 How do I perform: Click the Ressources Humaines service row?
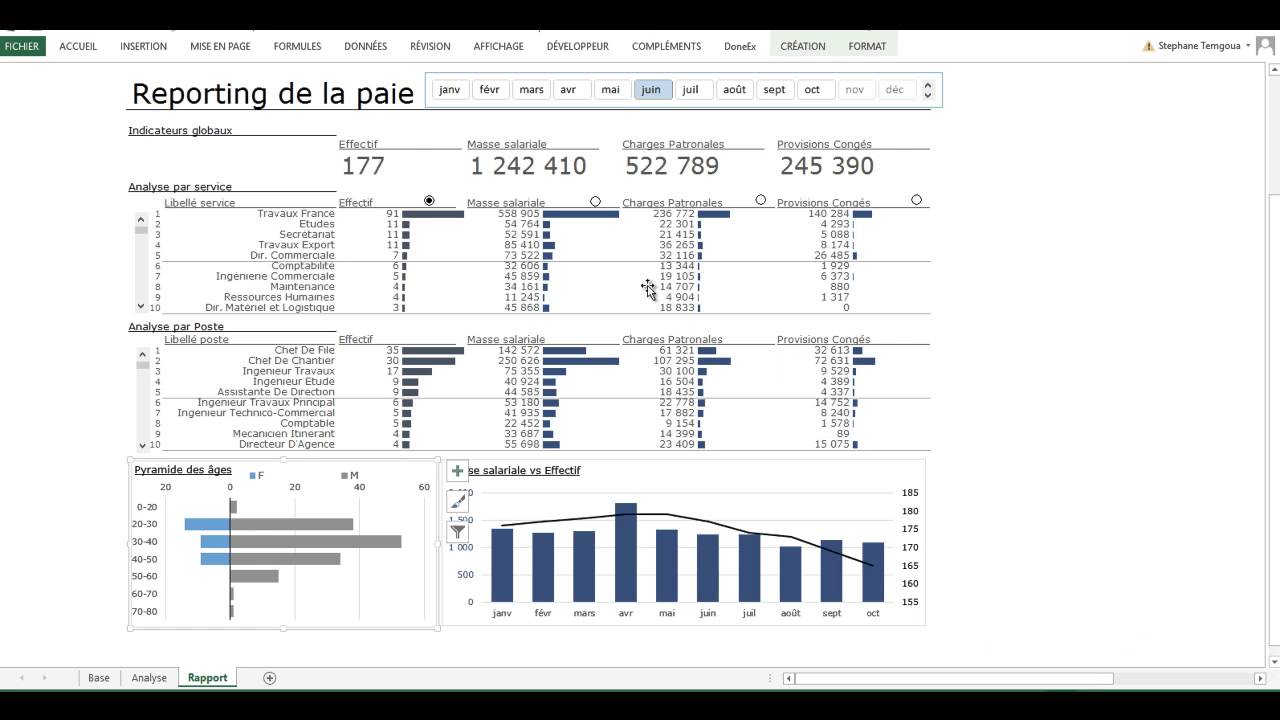pyautogui.click(x=540, y=297)
